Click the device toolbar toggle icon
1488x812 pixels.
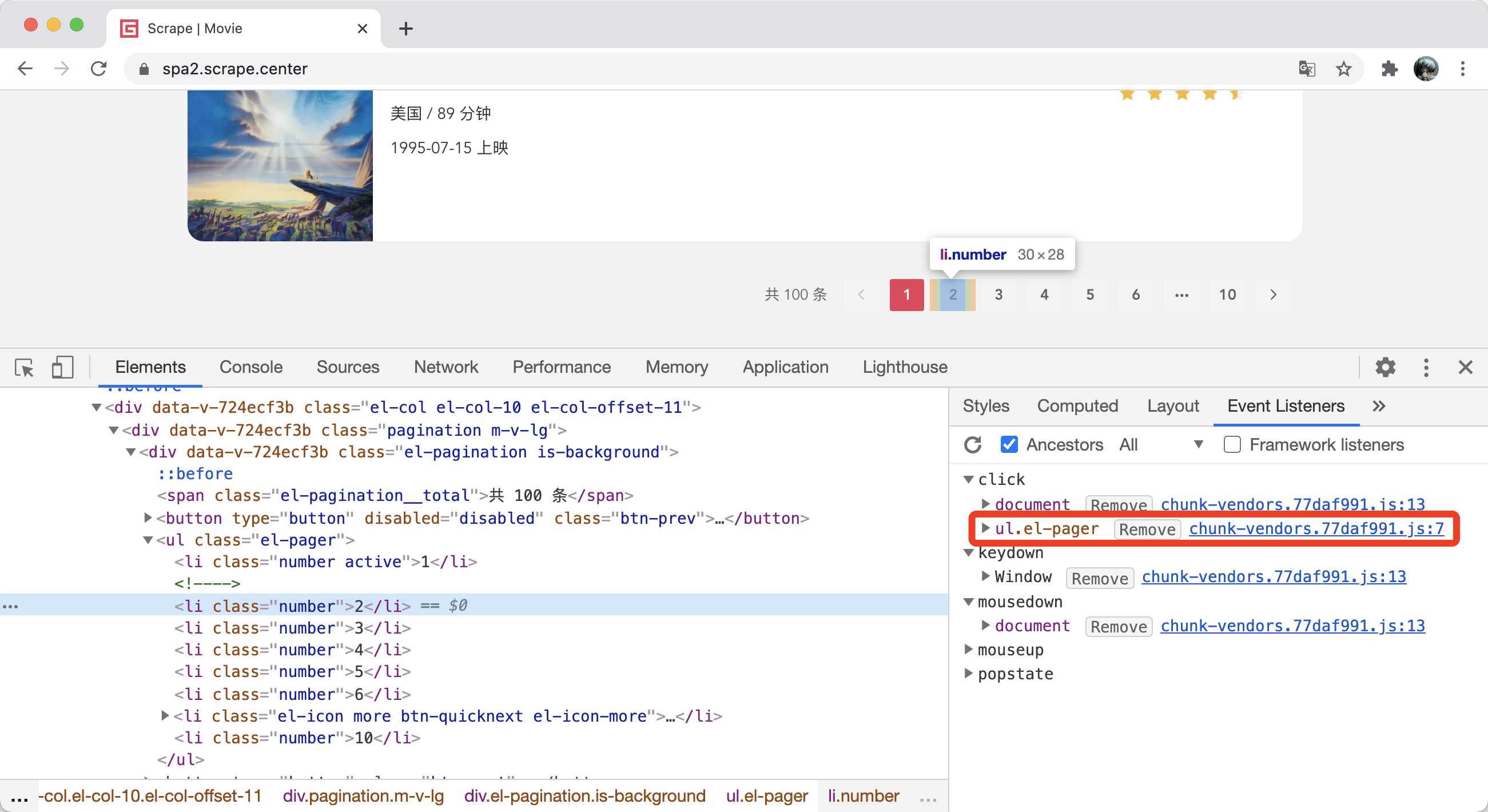[62, 366]
